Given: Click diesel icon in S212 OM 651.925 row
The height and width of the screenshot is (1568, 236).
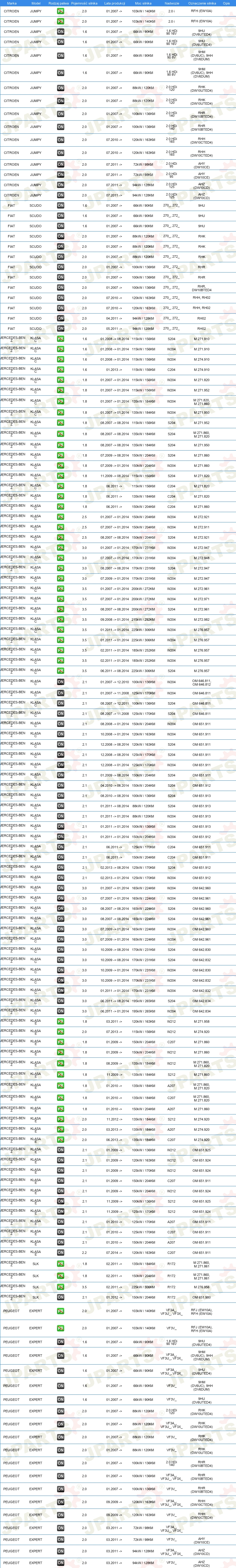Looking at the screenshot, I should coord(60,1202).
